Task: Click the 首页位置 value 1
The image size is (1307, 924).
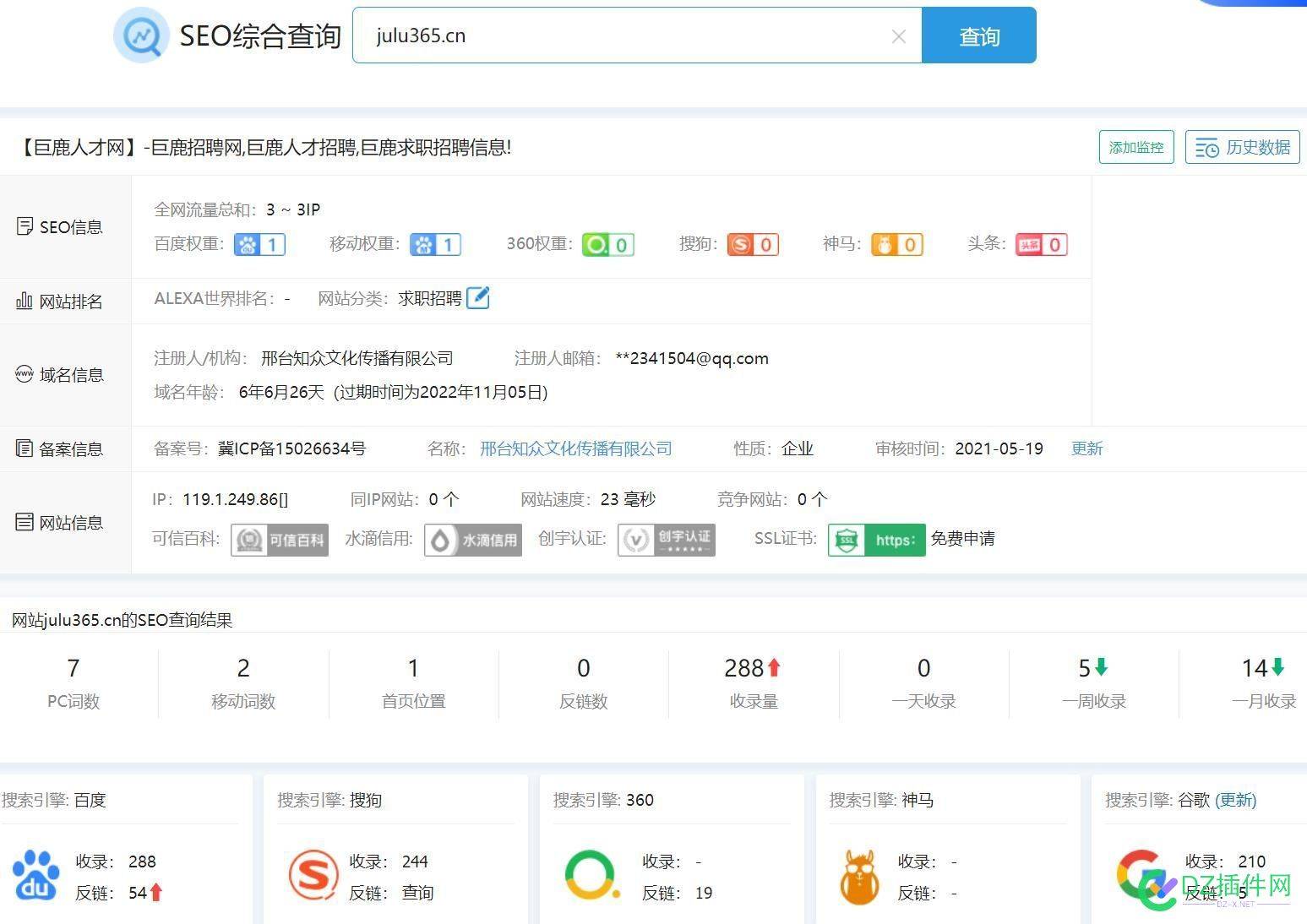Action: [x=413, y=668]
